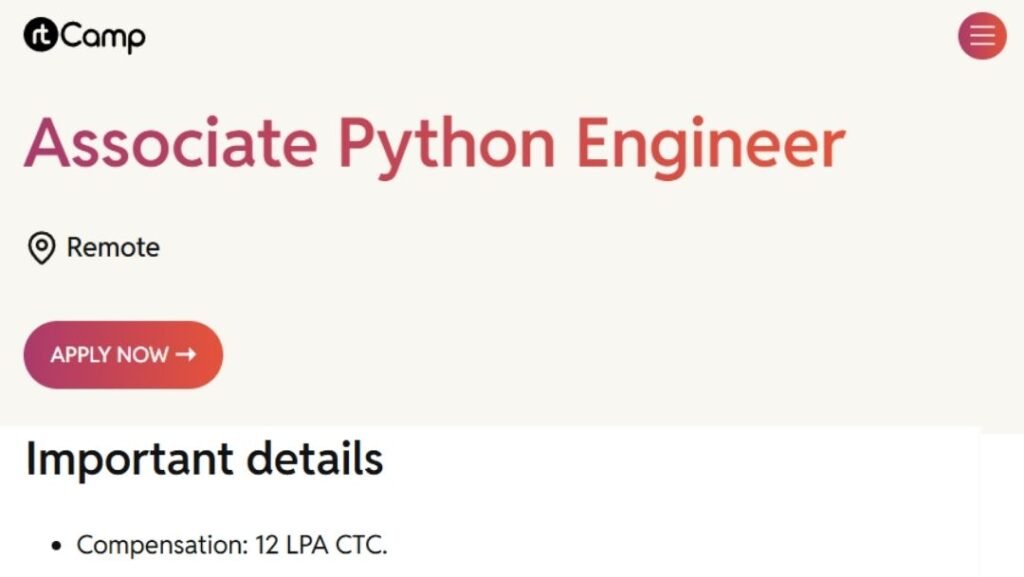
Task: Expand the navigation menu in the top corner
Action: click(x=981, y=36)
